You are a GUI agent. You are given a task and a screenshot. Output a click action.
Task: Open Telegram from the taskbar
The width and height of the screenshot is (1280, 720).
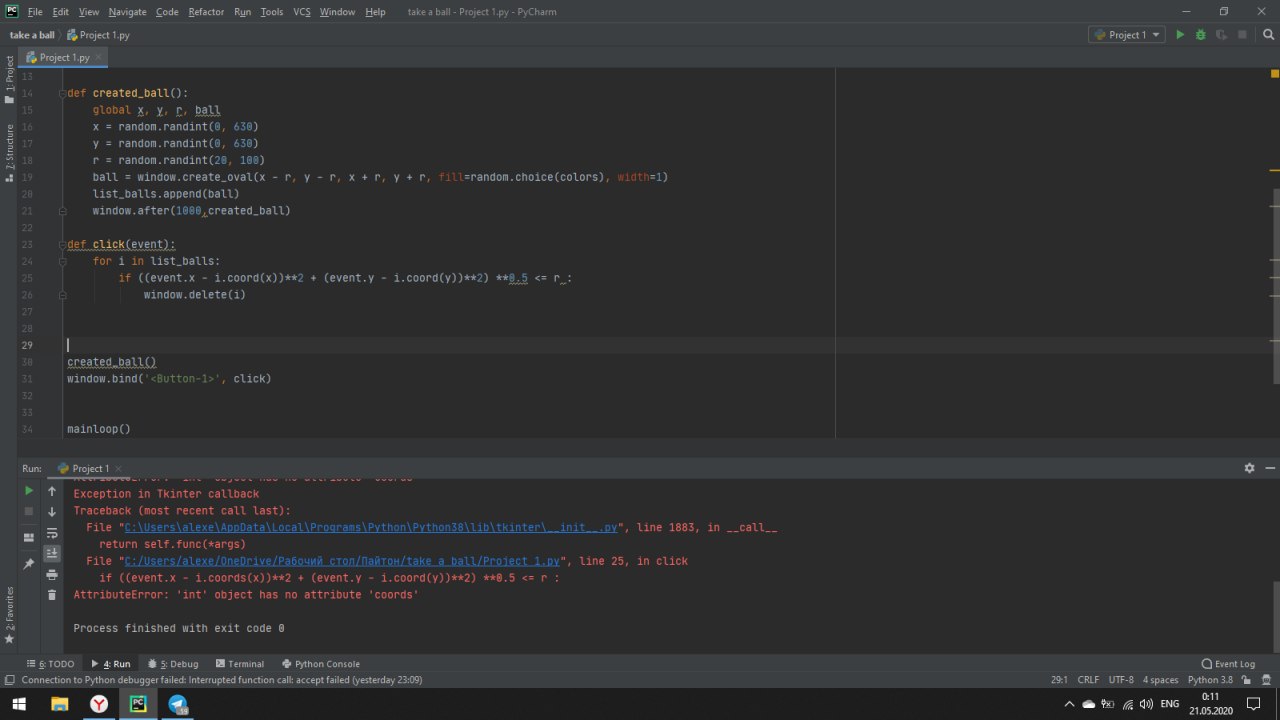click(x=178, y=704)
